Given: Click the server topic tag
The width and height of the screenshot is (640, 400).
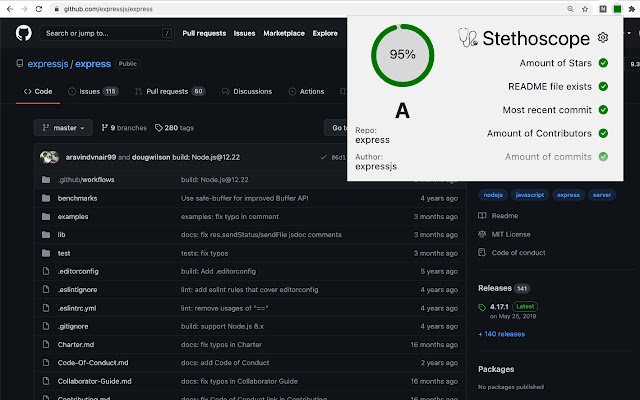Looking at the screenshot, I should click(602, 195).
